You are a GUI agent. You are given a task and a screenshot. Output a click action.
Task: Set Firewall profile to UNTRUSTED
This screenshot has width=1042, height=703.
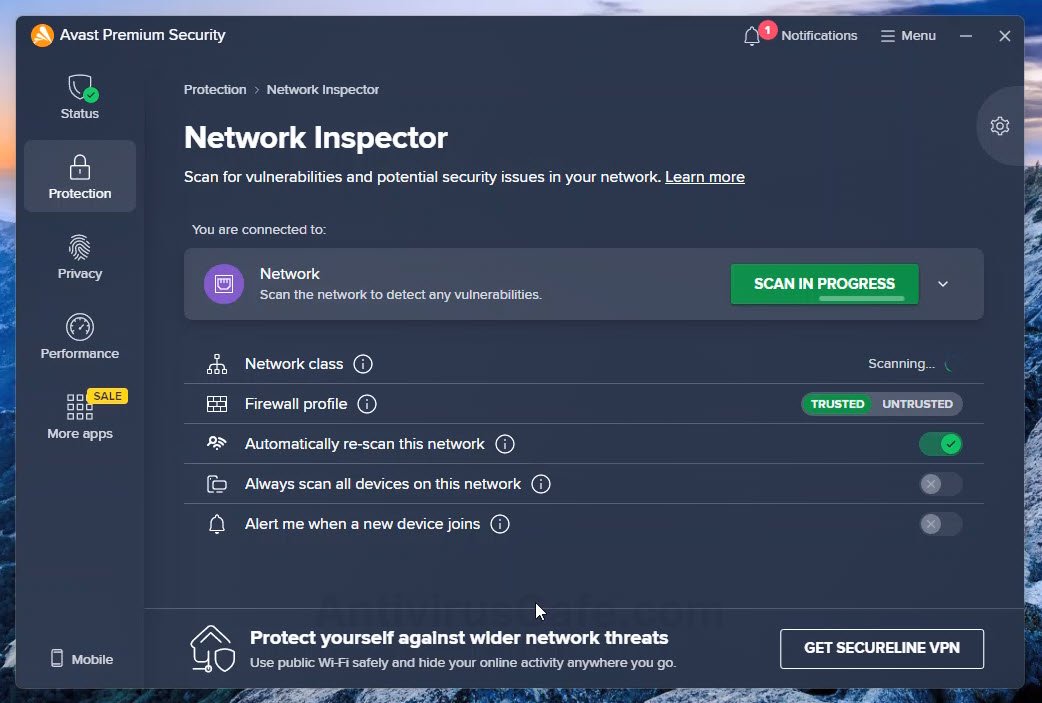click(917, 404)
